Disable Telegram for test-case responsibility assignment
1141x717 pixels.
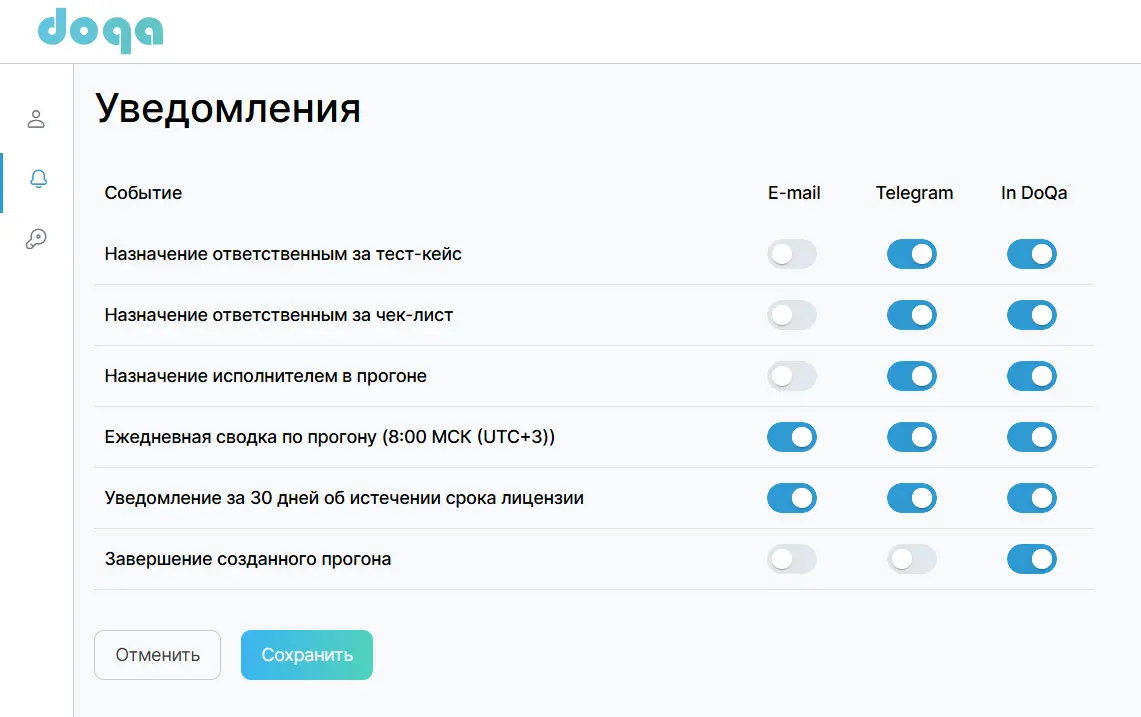912,254
